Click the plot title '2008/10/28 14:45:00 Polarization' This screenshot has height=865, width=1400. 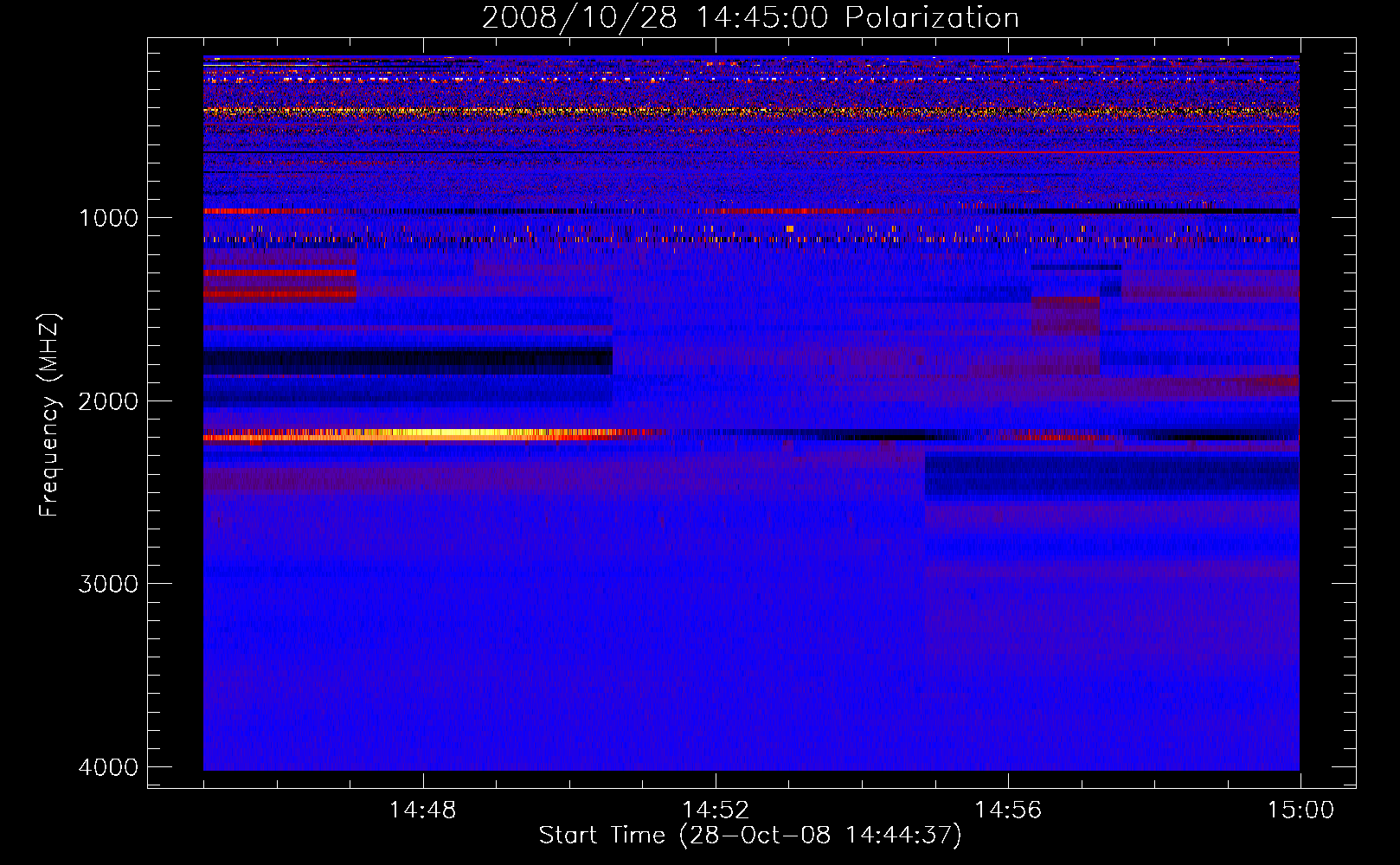pyautogui.click(x=750, y=17)
